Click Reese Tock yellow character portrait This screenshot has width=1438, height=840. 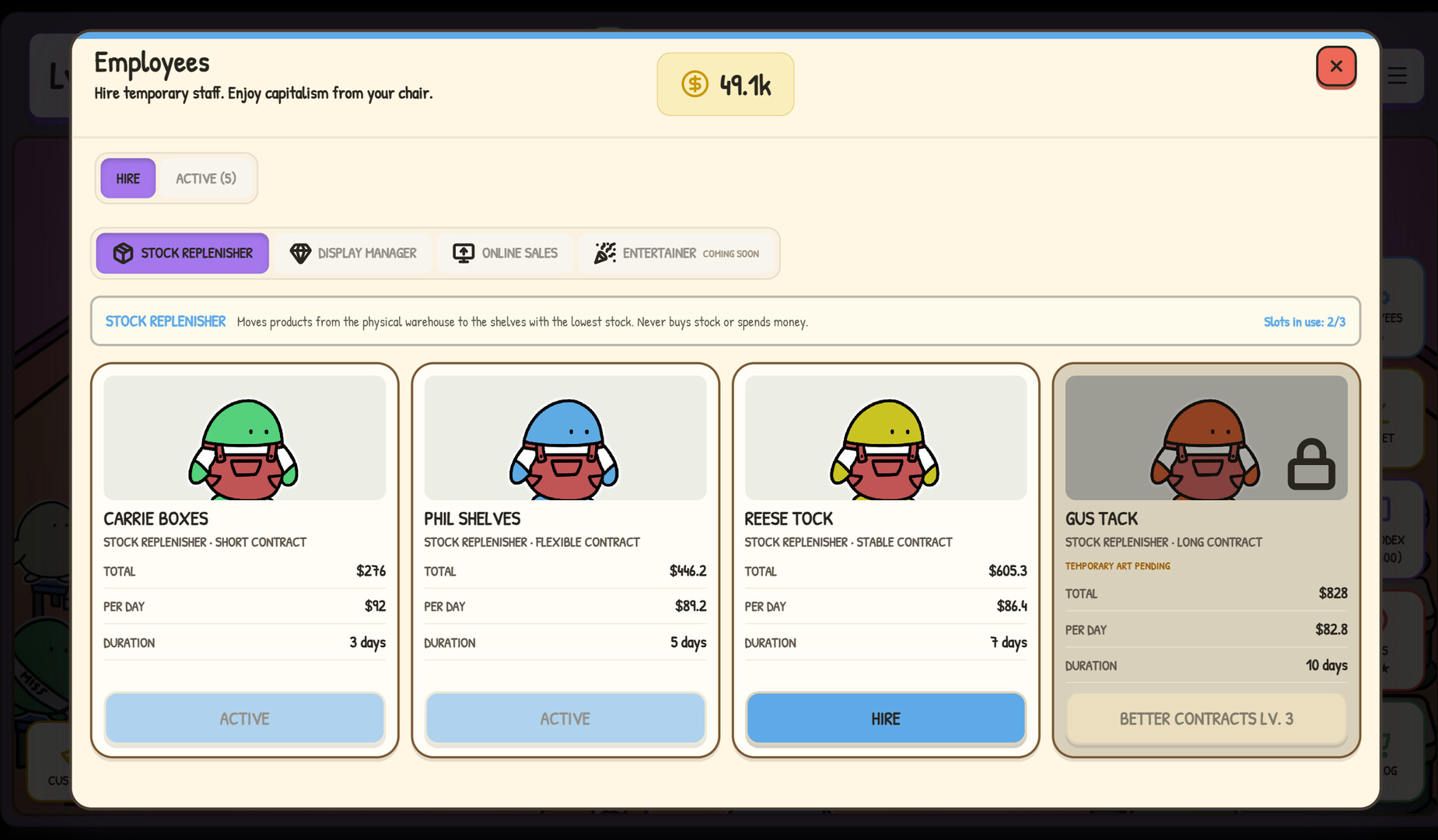point(886,438)
